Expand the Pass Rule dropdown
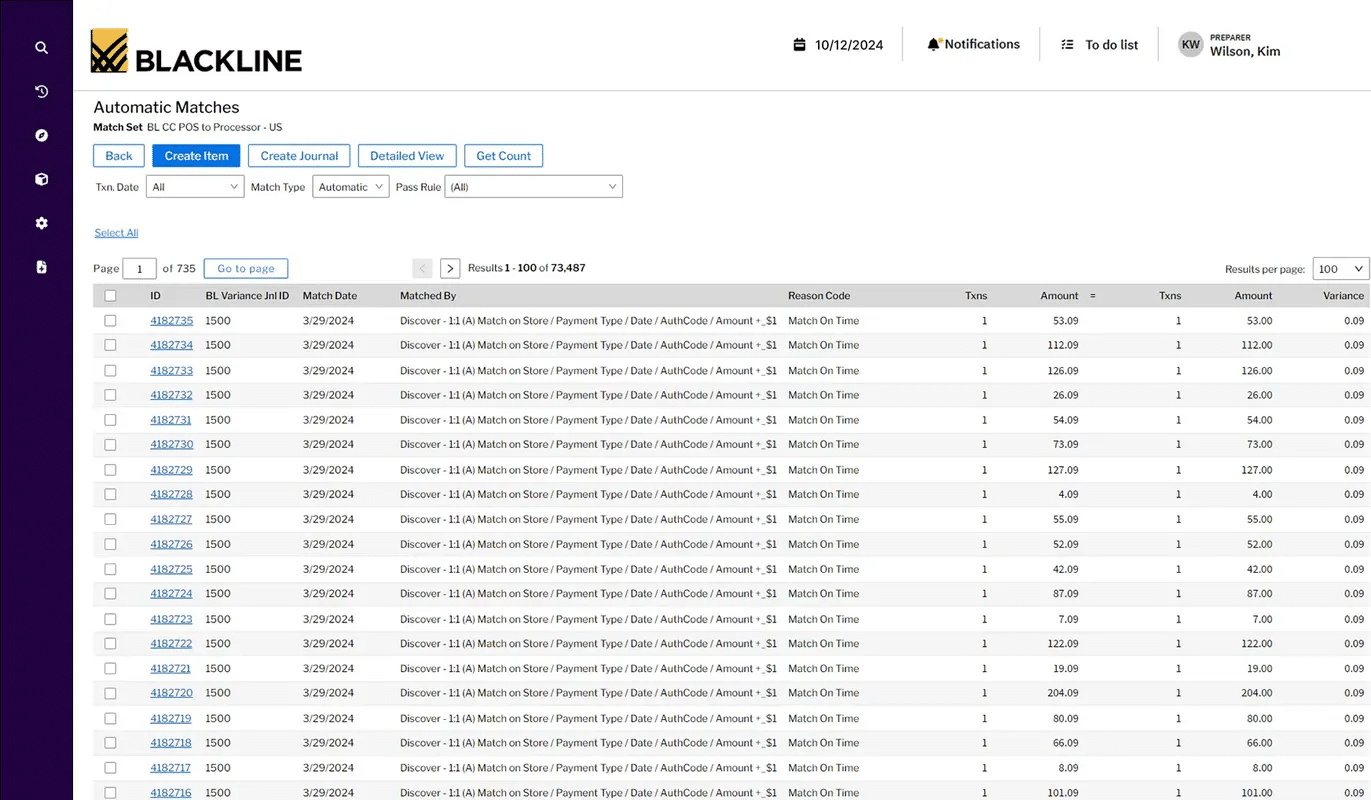 533,187
